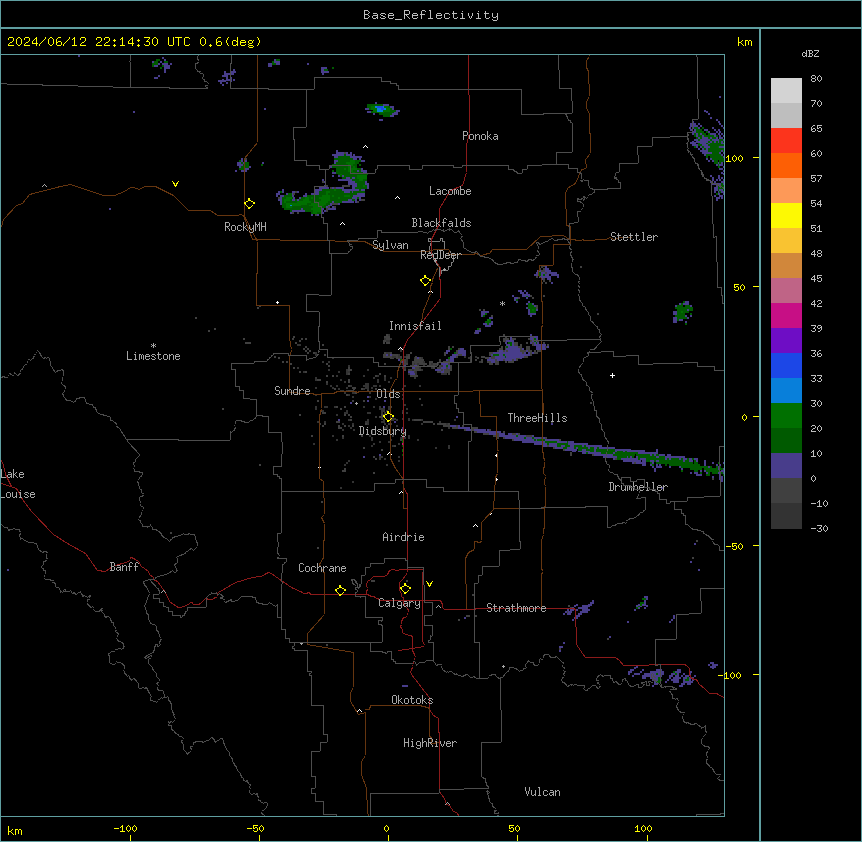Click the -100 km tick on right axis
862x842 pixels.
coord(731,675)
